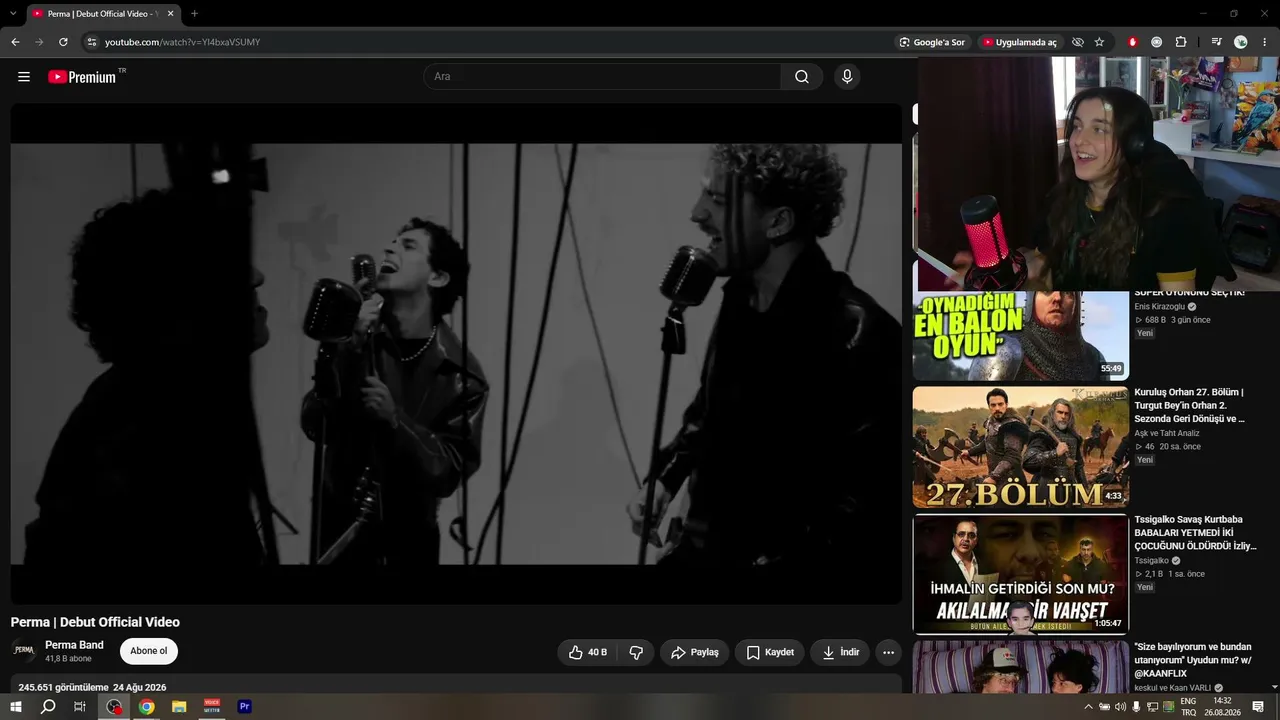Dislike the Perma Debut video
The image size is (1280, 720).
636,652
